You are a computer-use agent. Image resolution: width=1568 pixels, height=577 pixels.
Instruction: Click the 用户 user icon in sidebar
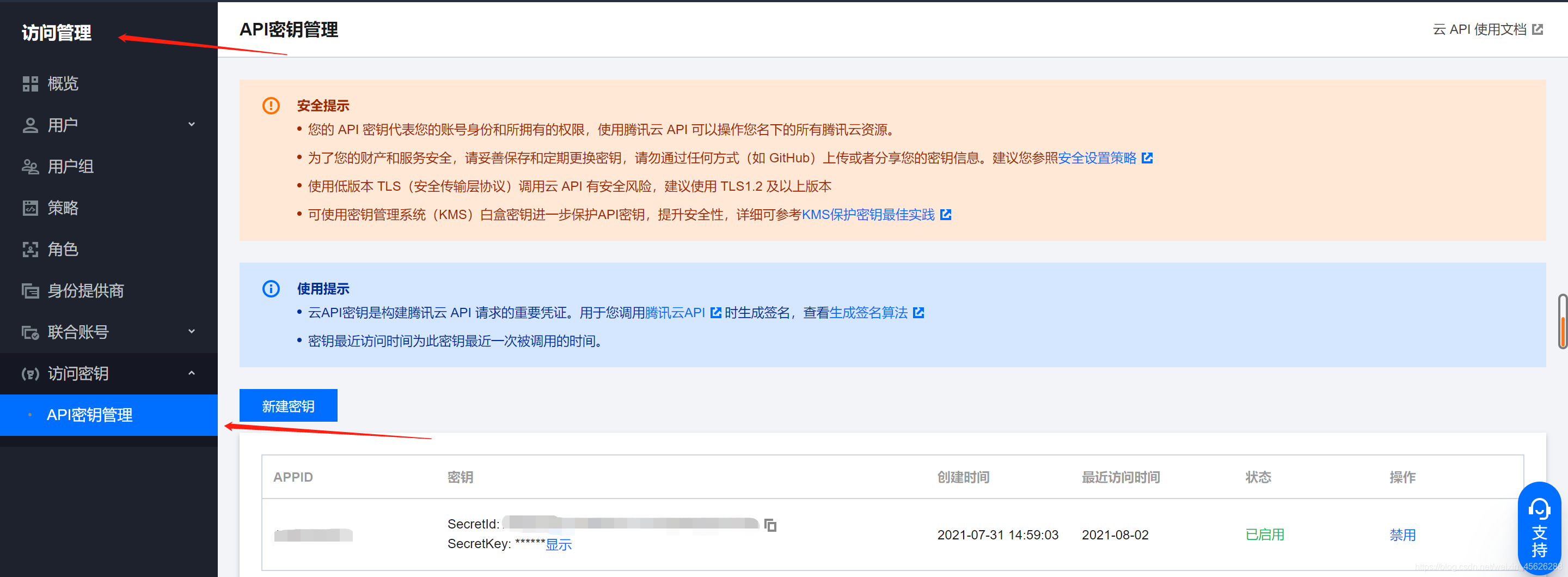(x=30, y=125)
